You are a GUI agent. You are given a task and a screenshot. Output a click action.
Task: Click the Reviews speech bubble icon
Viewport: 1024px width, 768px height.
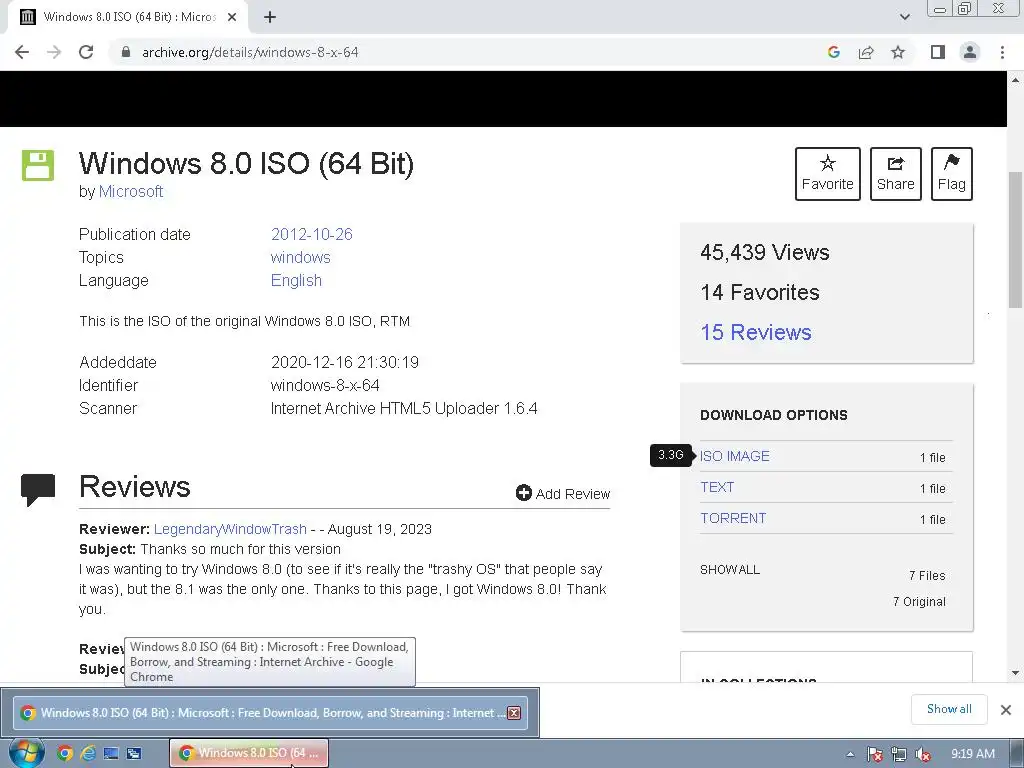tap(38, 489)
